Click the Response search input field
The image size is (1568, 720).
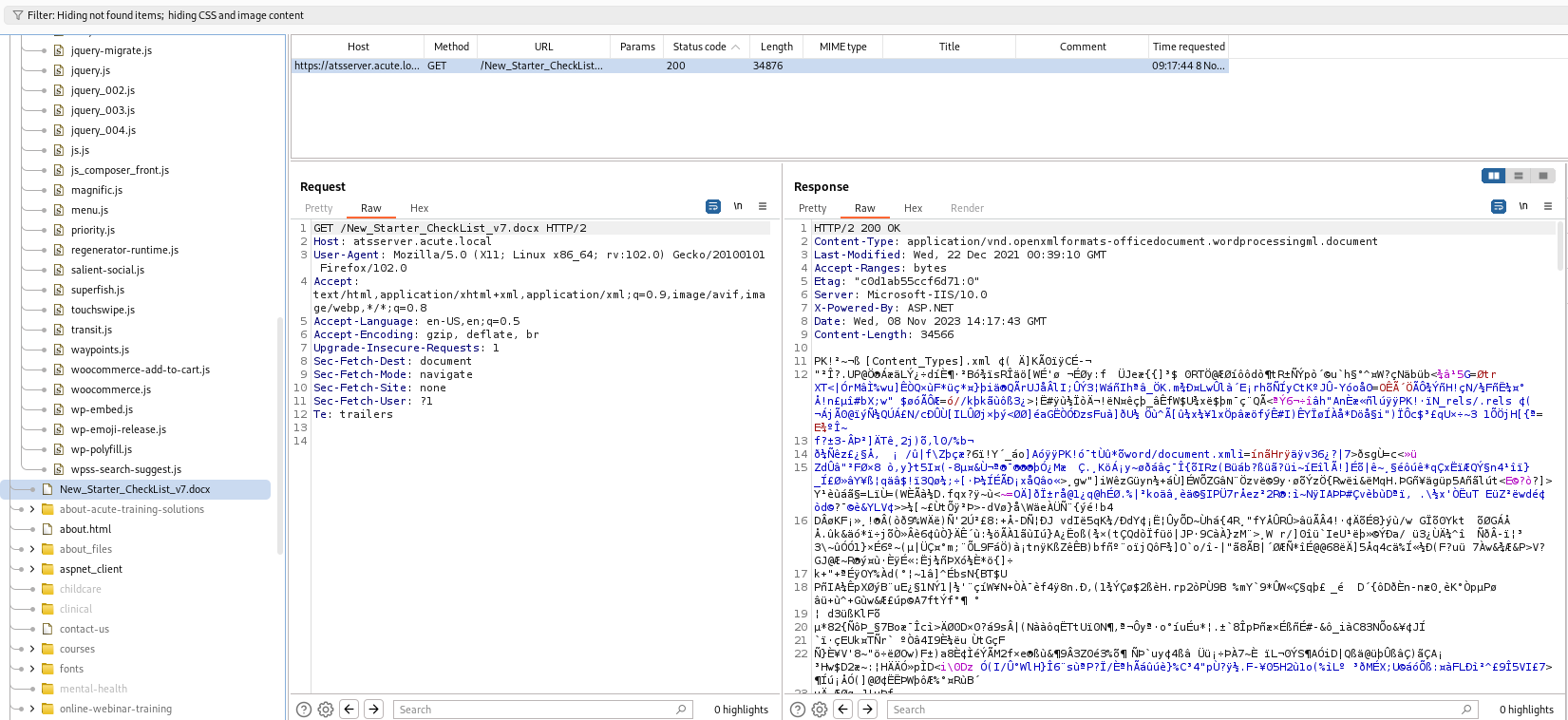point(1178,710)
